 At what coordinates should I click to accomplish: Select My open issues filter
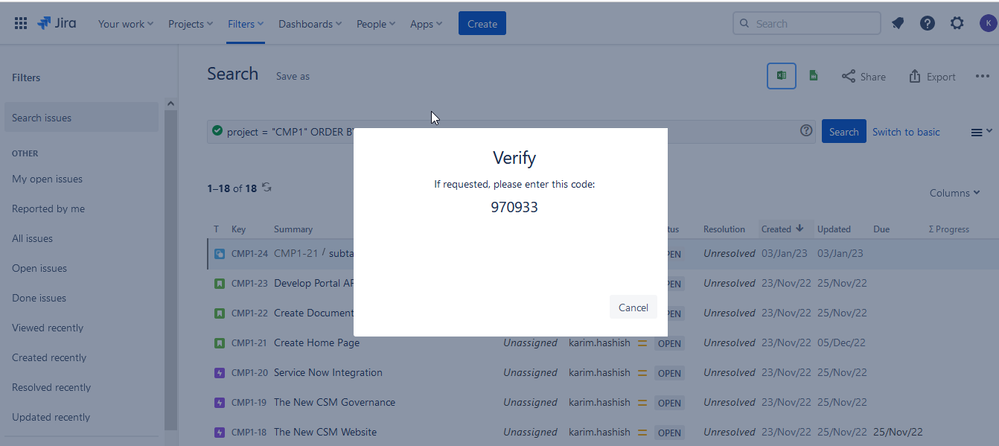(47, 179)
